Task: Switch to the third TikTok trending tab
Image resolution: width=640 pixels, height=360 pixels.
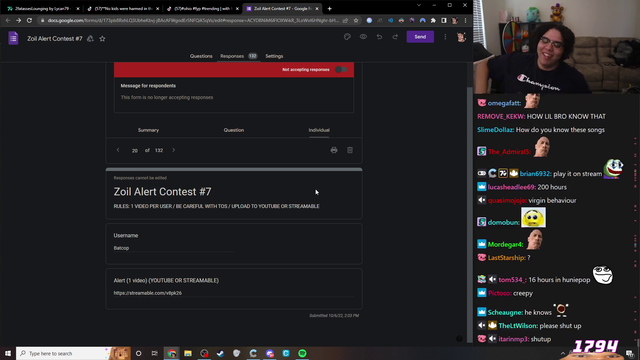Action: (x=203, y=9)
